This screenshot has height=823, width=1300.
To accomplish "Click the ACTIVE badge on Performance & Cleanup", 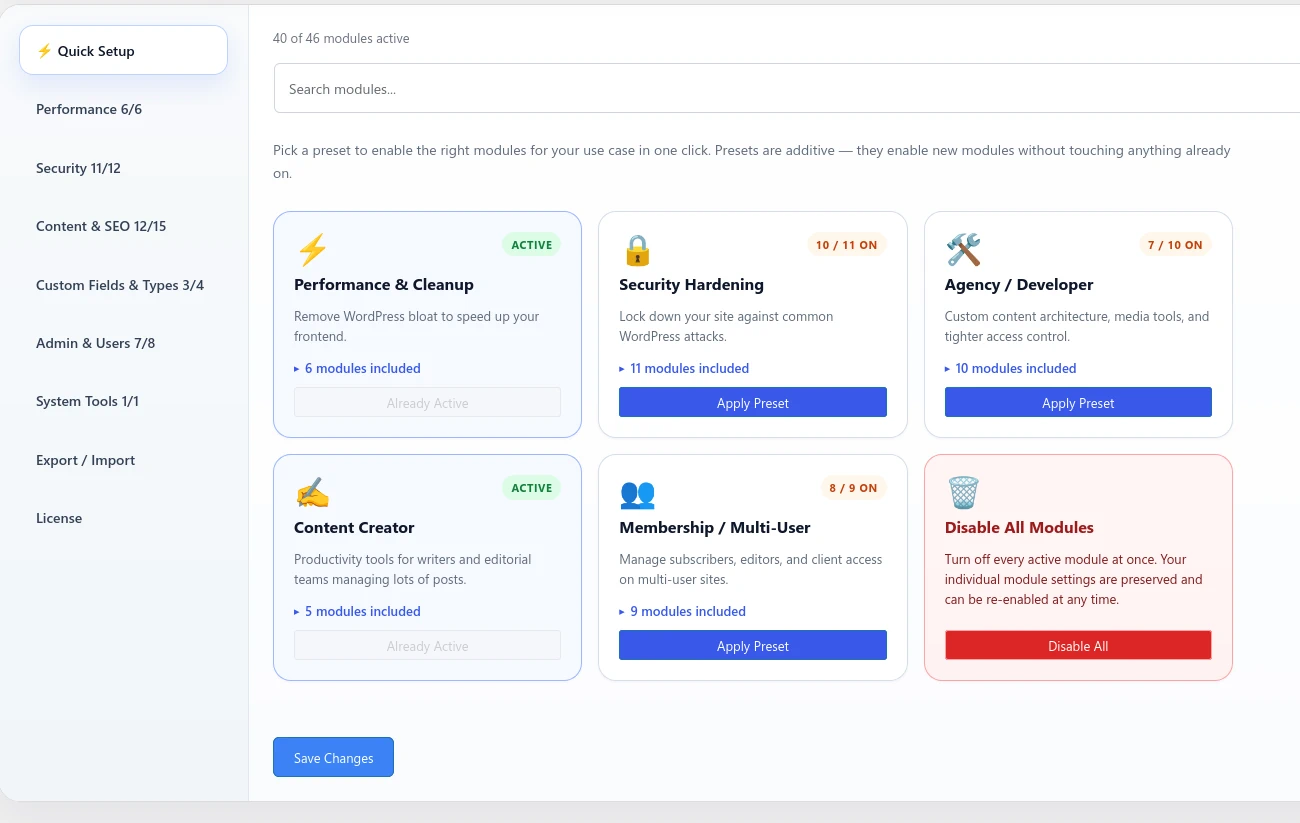I will click(532, 245).
